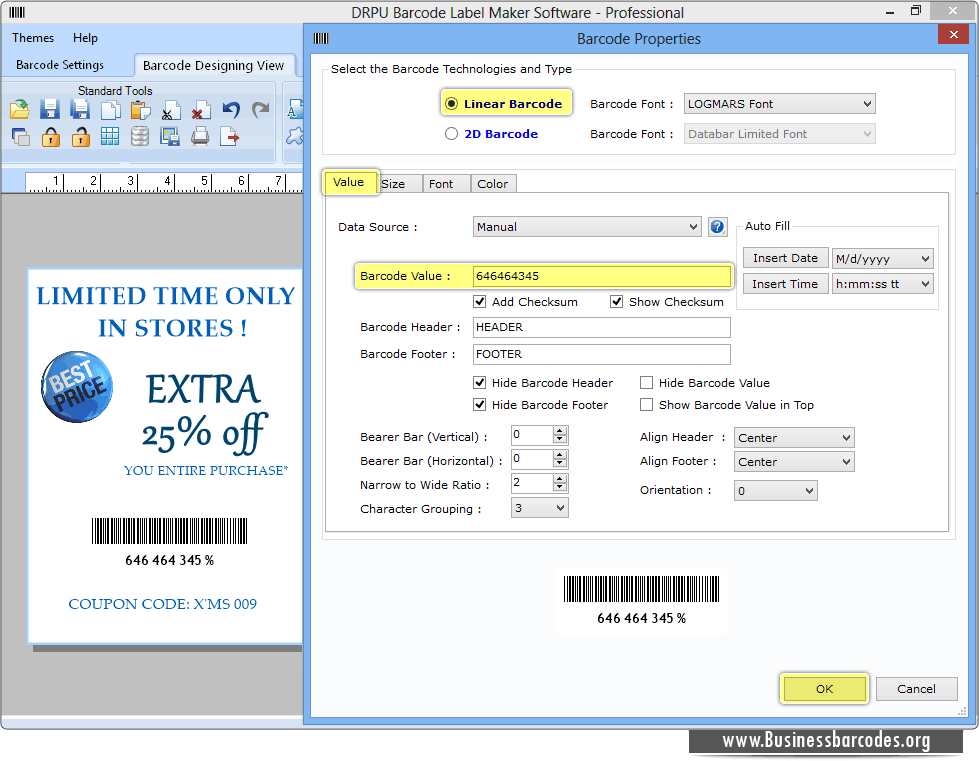Image resolution: width=979 pixels, height=761 pixels.
Task: Click the barcode icon in Barcode Properties title bar
Action: (x=321, y=39)
